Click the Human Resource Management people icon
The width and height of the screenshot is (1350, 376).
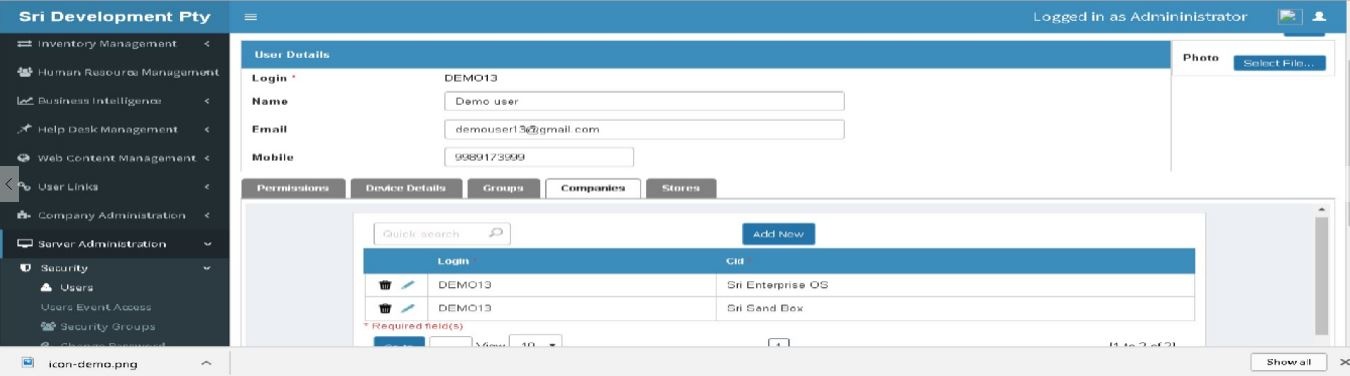(x=24, y=72)
